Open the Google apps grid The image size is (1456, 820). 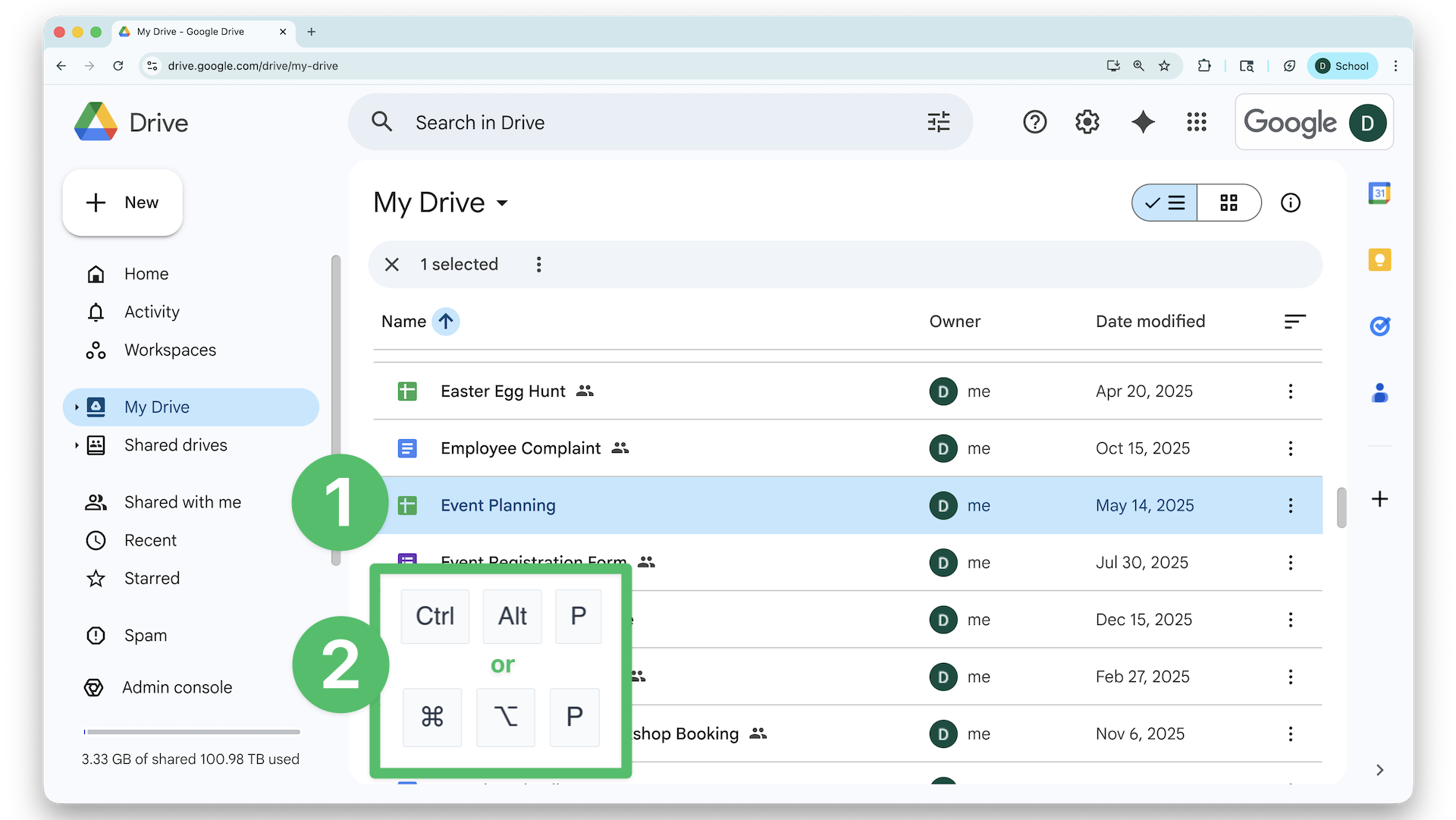[x=1196, y=121]
